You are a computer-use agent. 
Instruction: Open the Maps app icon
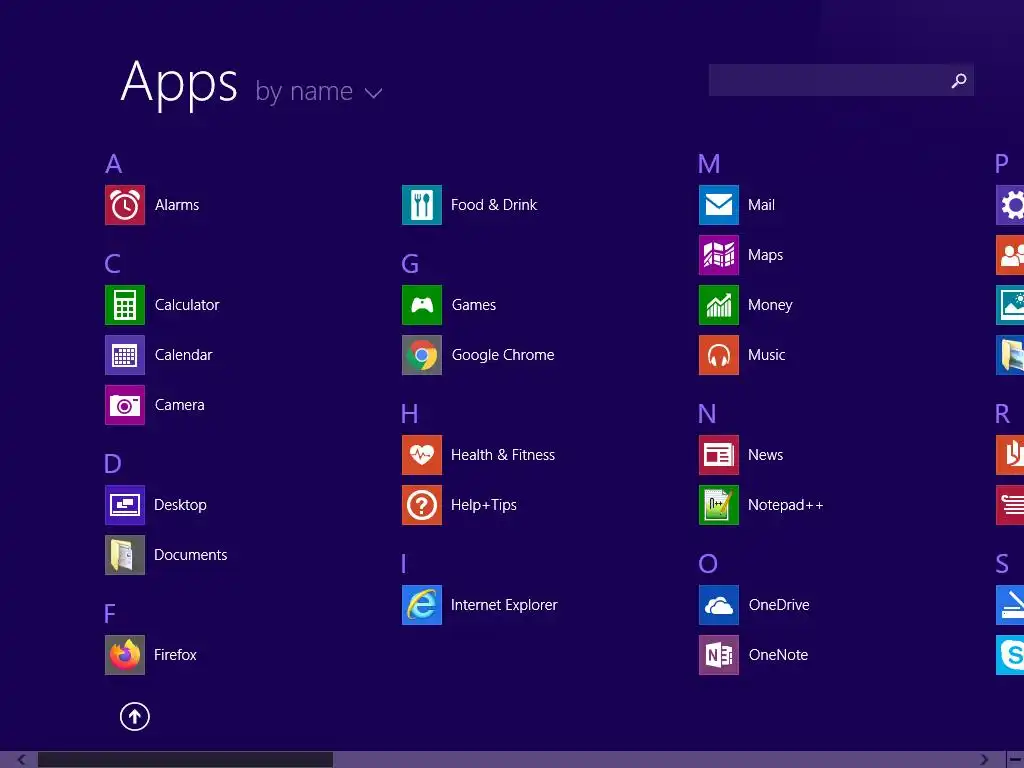[719, 255]
